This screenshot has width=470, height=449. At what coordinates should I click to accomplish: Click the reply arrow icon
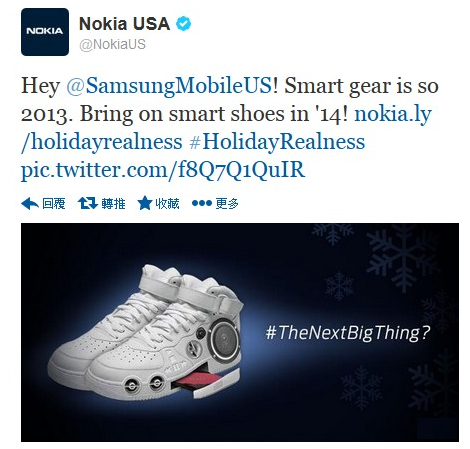[30, 203]
